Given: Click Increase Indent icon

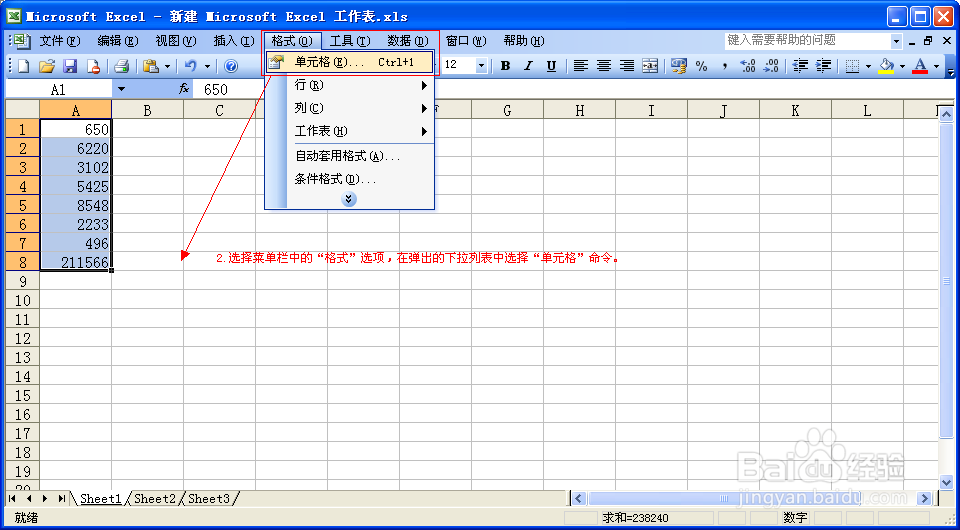Looking at the screenshot, I should [823, 65].
